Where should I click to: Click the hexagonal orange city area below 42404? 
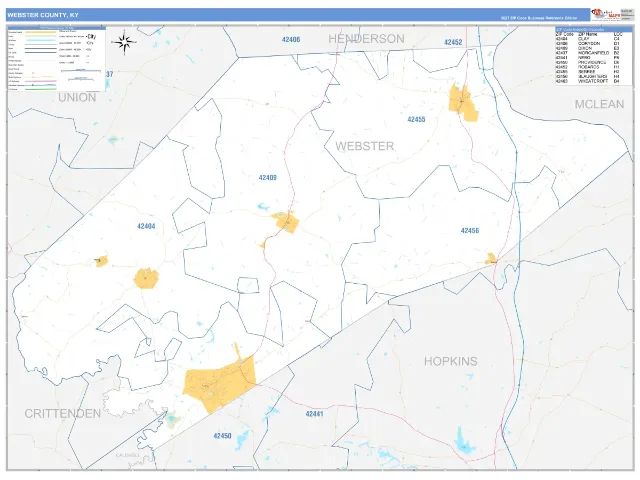[146, 278]
